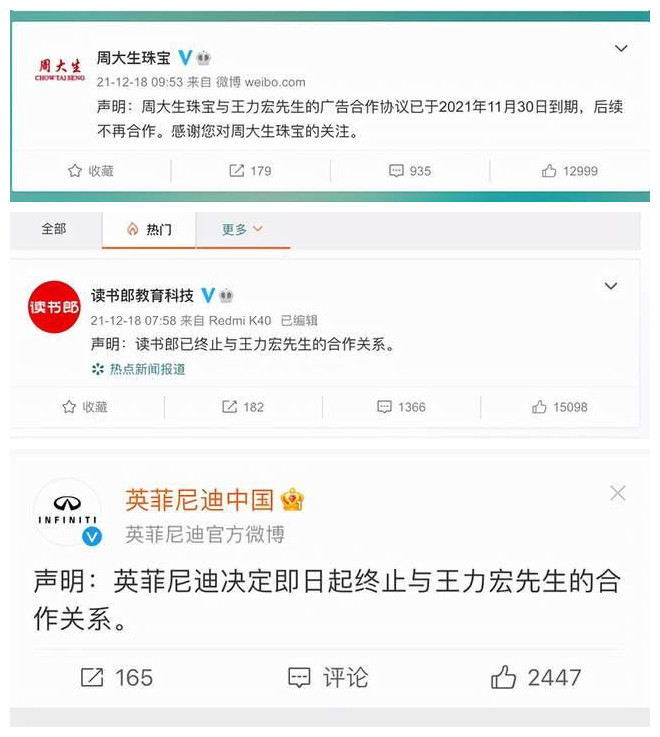Open the 热点新闻报道 topic link
Image resolution: width=660 pixels, height=737 pixels.
tap(139, 369)
